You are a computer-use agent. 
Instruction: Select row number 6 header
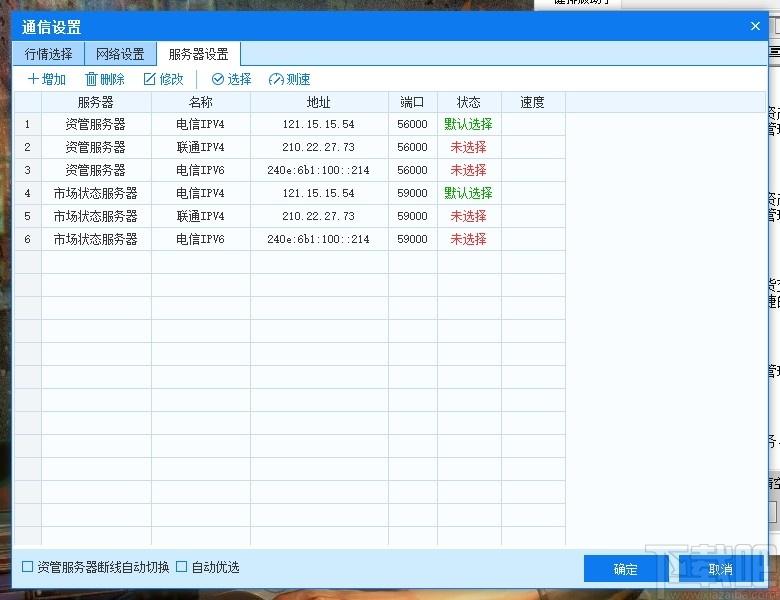[27, 239]
